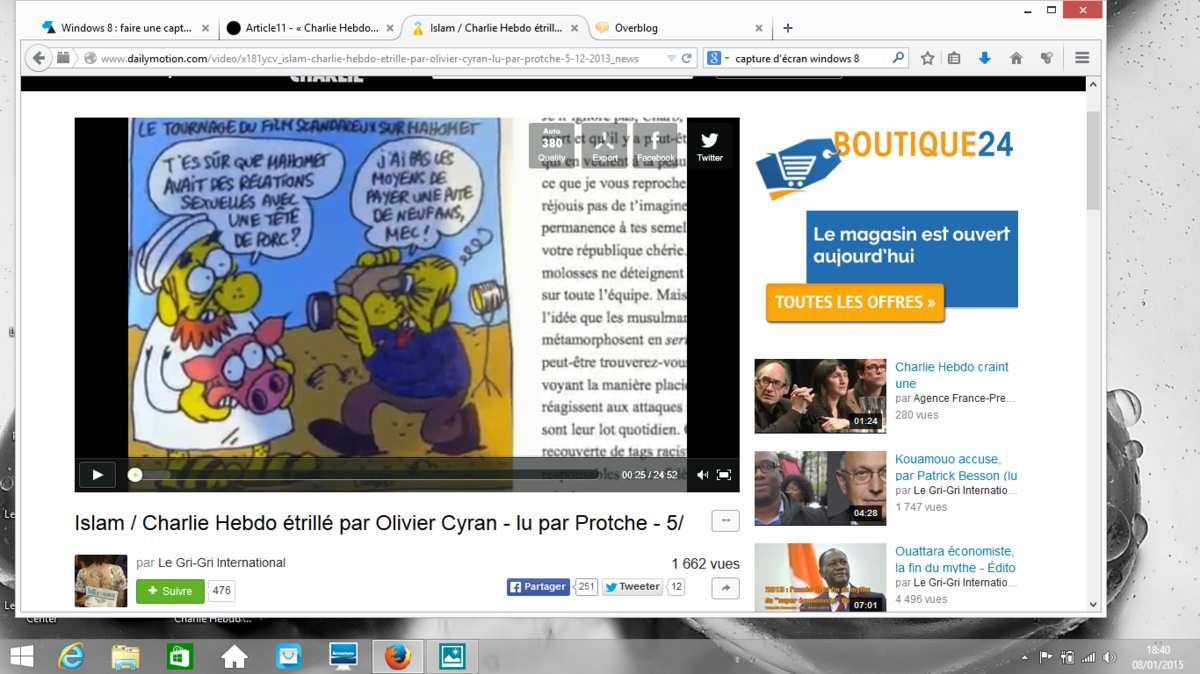Open the Windows Store taskbar icon

180,656
